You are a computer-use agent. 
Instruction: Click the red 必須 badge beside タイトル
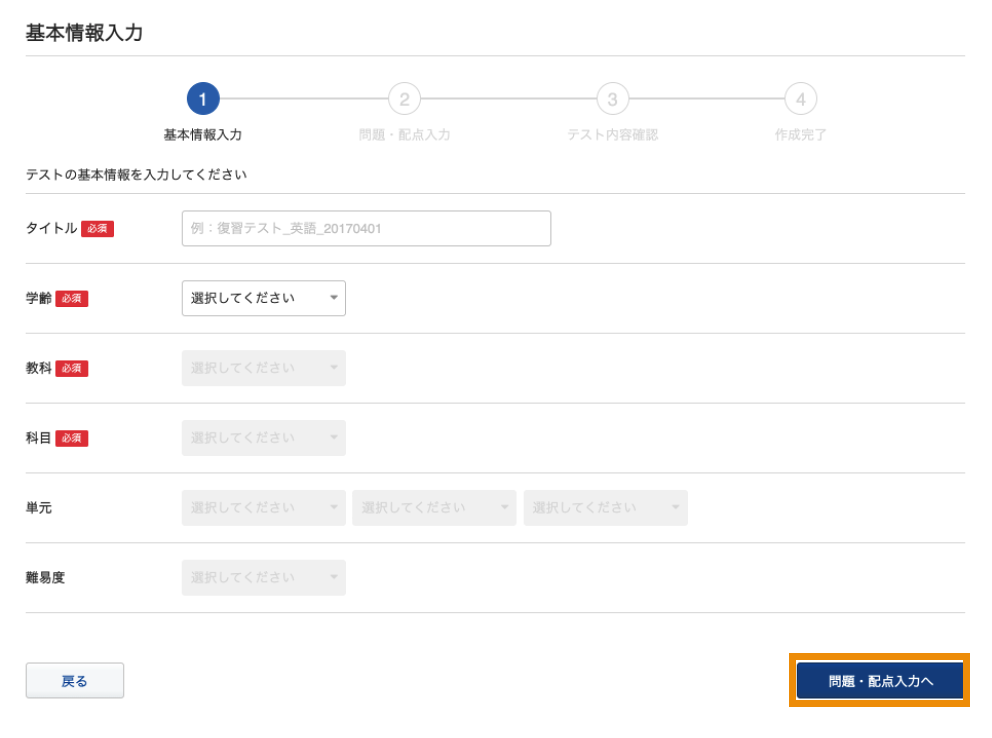(x=98, y=229)
